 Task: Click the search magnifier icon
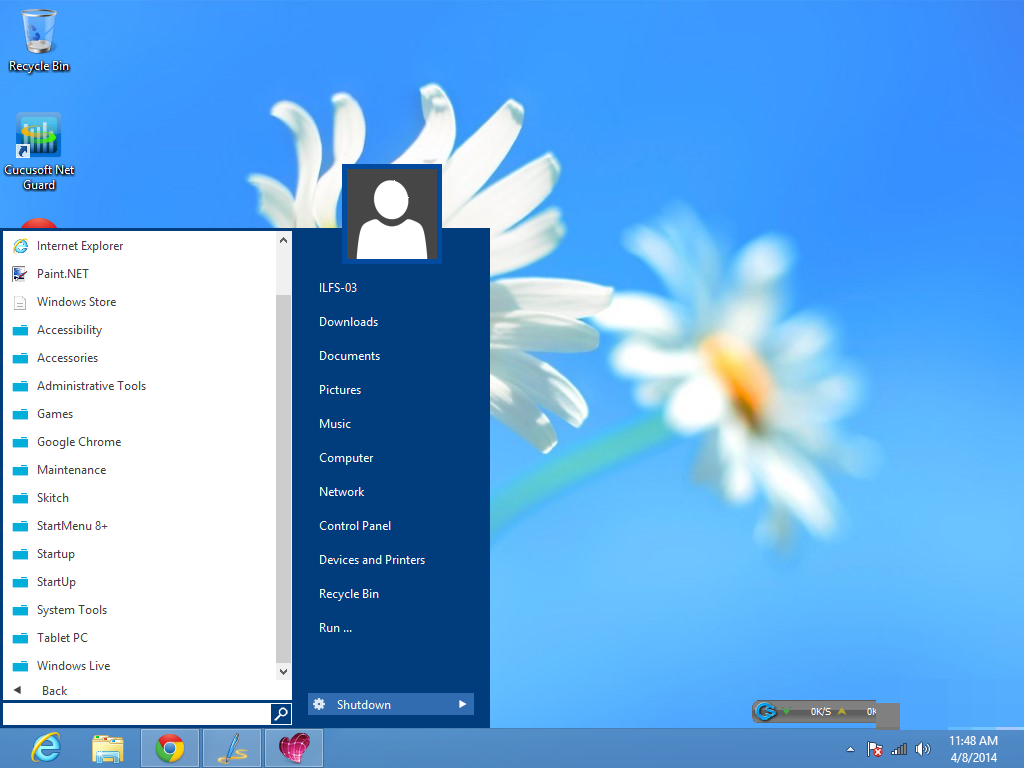[281, 714]
